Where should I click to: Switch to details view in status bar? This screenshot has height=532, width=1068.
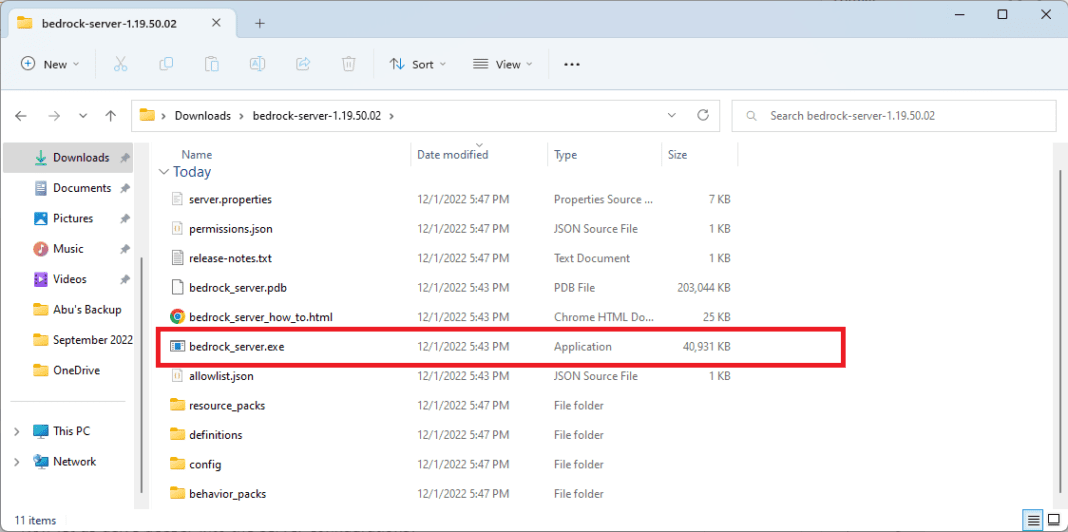pyautogui.click(x=1034, y=520)
